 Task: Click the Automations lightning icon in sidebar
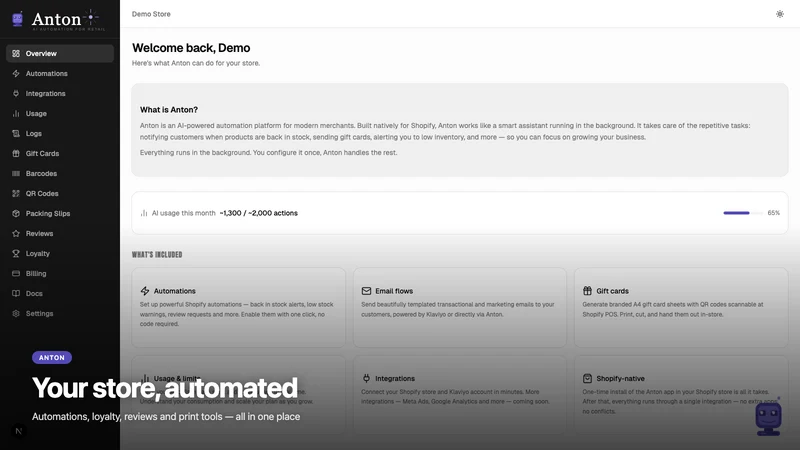(x=16, y=73)
